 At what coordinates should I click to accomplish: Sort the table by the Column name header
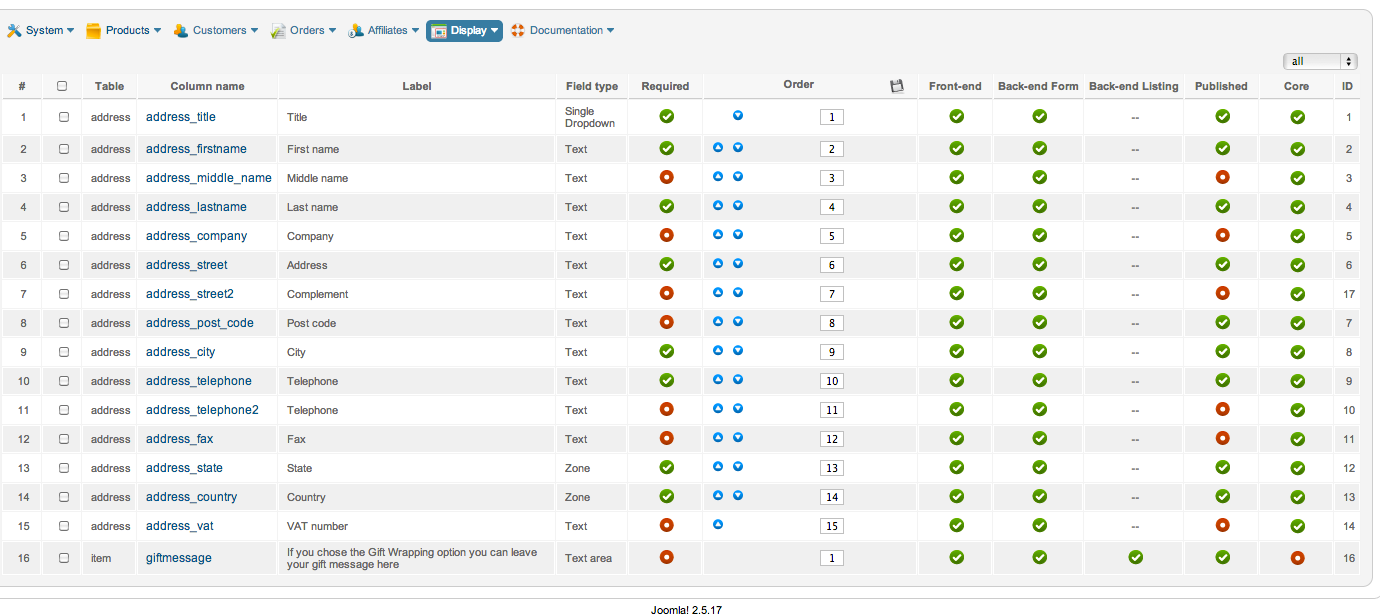pos(207,87)
